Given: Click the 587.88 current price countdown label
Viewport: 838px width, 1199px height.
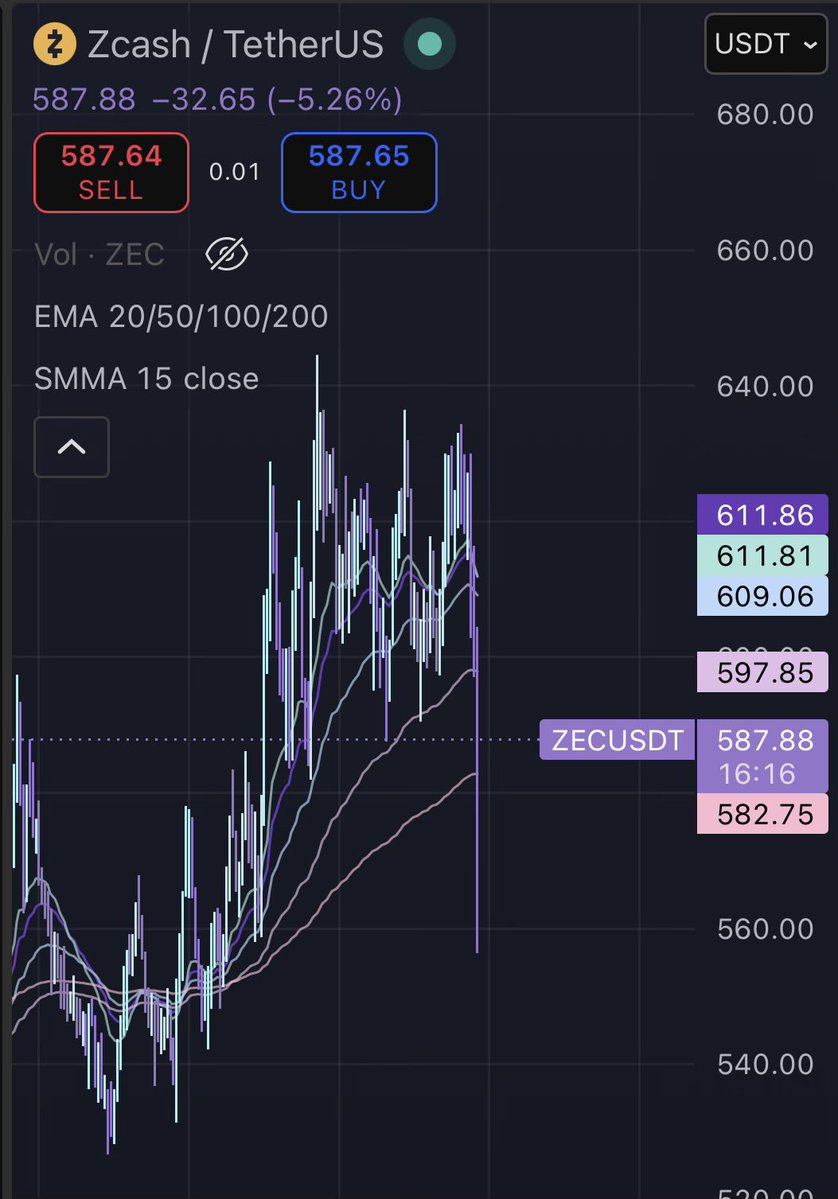Looking at the screenshot, I should click(x=762, y=756).
